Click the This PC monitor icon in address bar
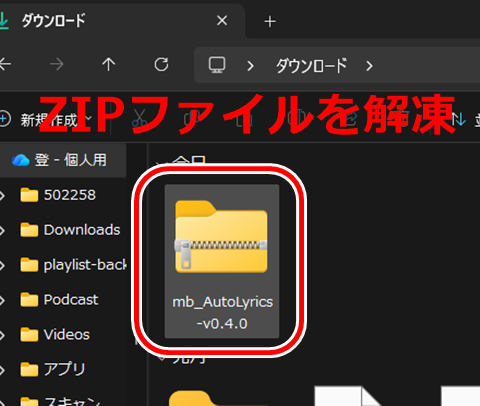Screen dimensions: 480x406 point(217,65)
